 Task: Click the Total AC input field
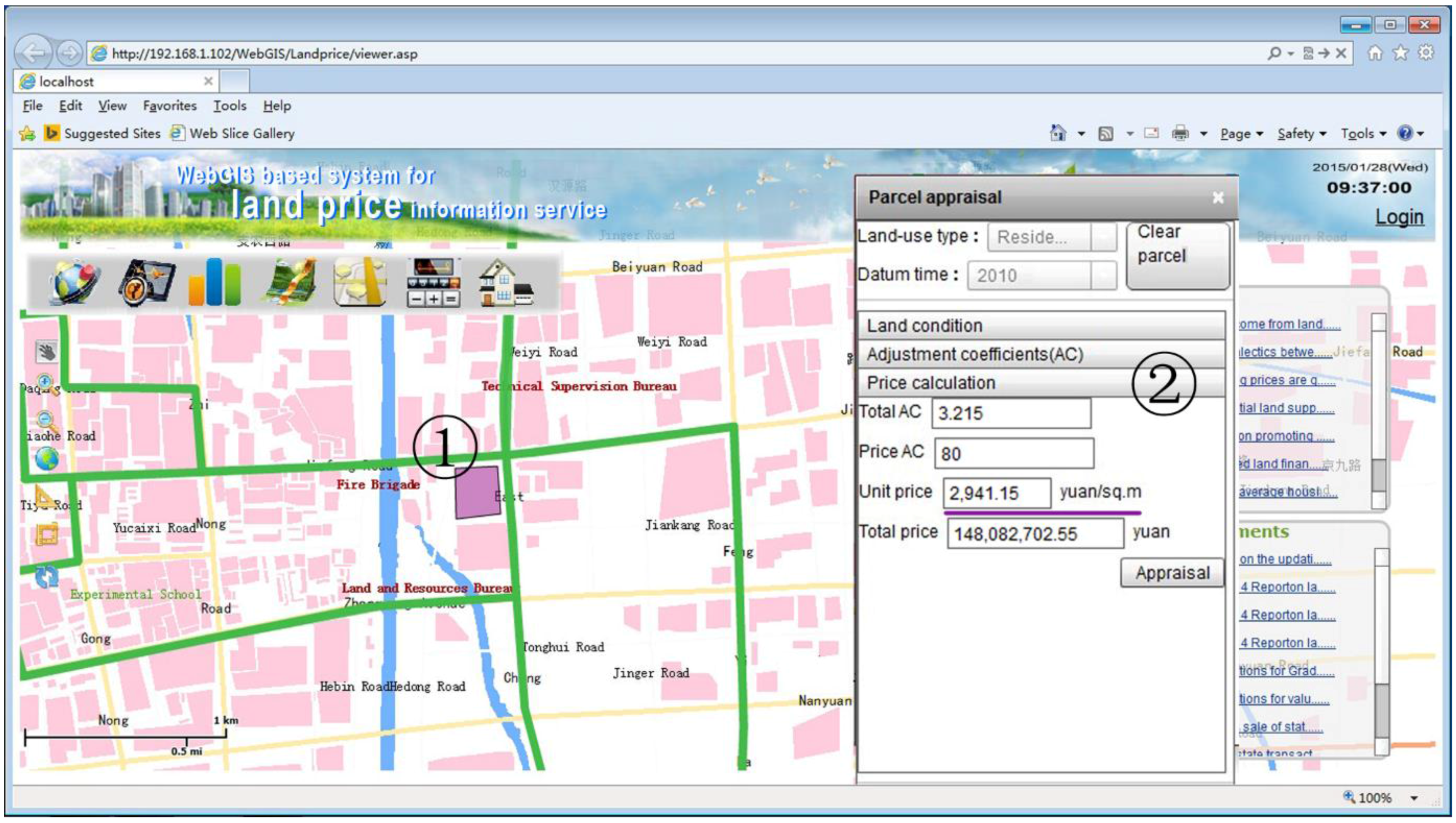coord(1011,413)
